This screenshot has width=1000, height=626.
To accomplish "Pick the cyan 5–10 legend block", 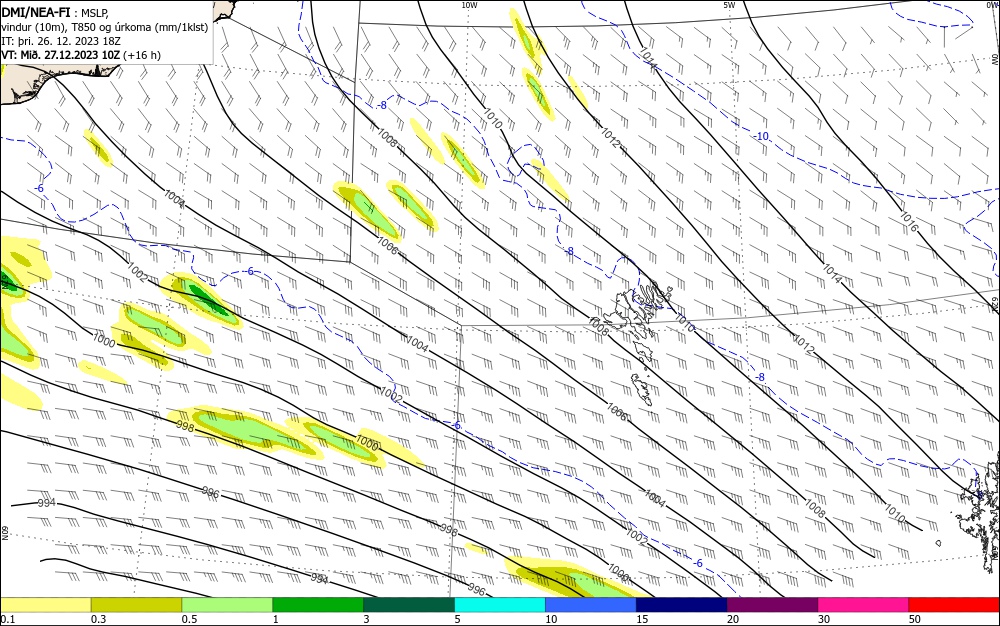I will click(500, 605).
